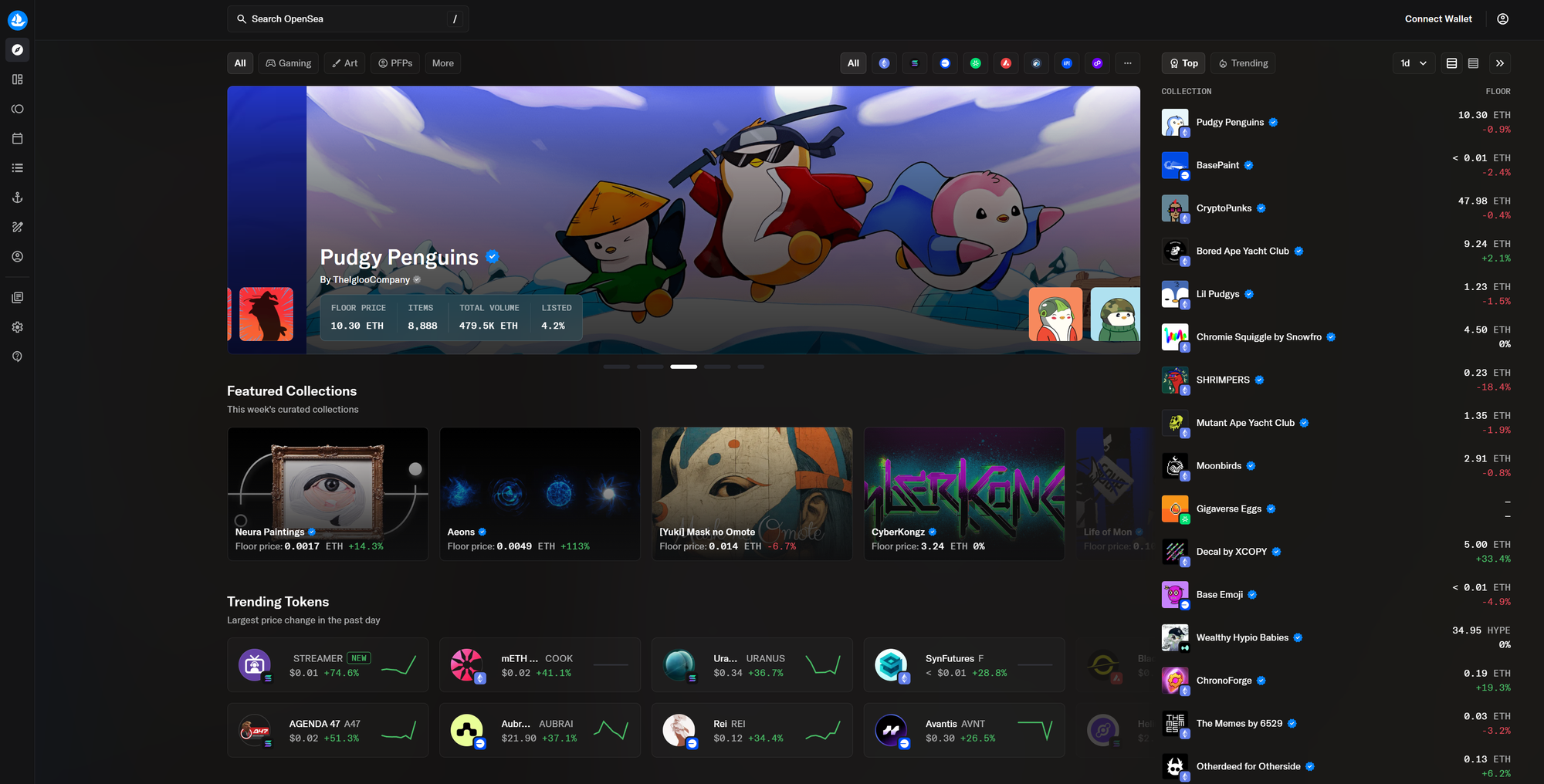1544x784 pixels.
Task: Open the pencil studio sidebar icon
Action: [17, 227]
